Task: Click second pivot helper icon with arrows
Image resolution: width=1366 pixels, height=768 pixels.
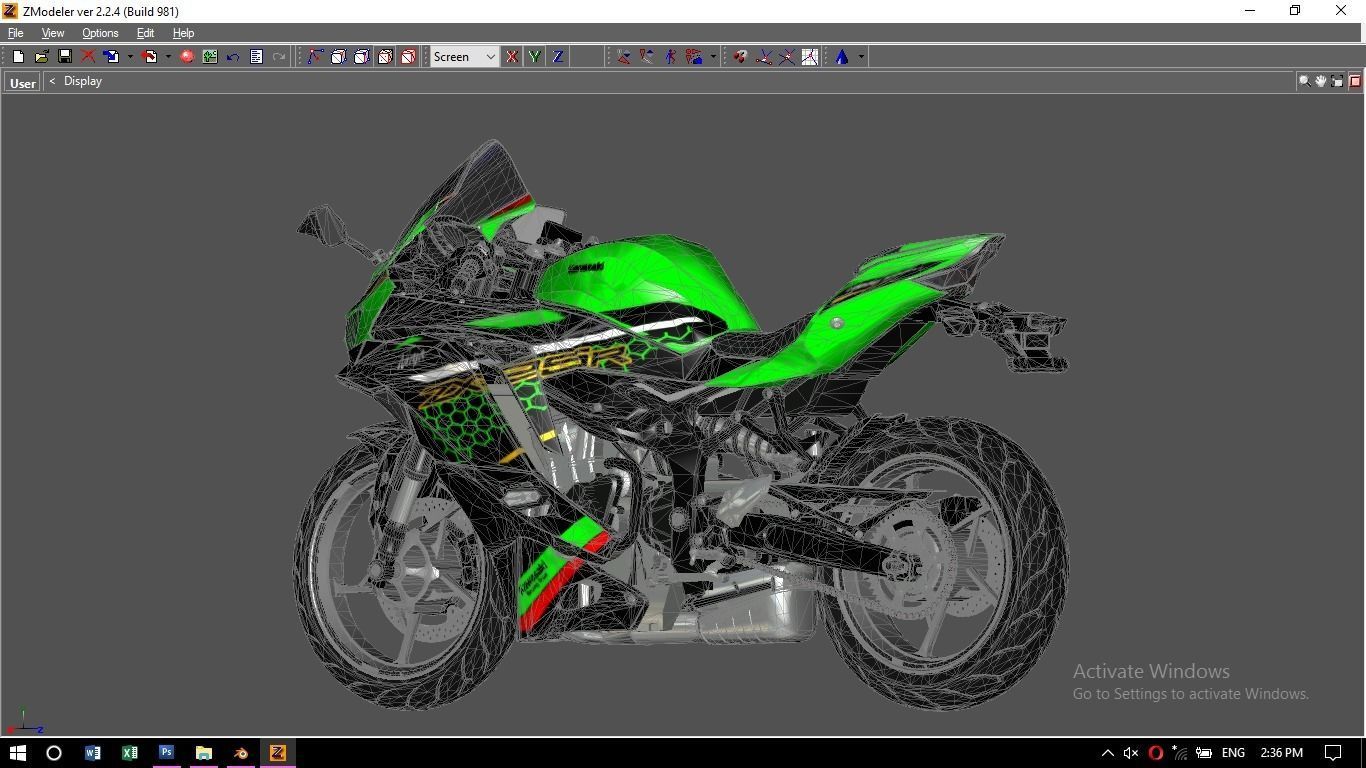Action: pos(647,57)
